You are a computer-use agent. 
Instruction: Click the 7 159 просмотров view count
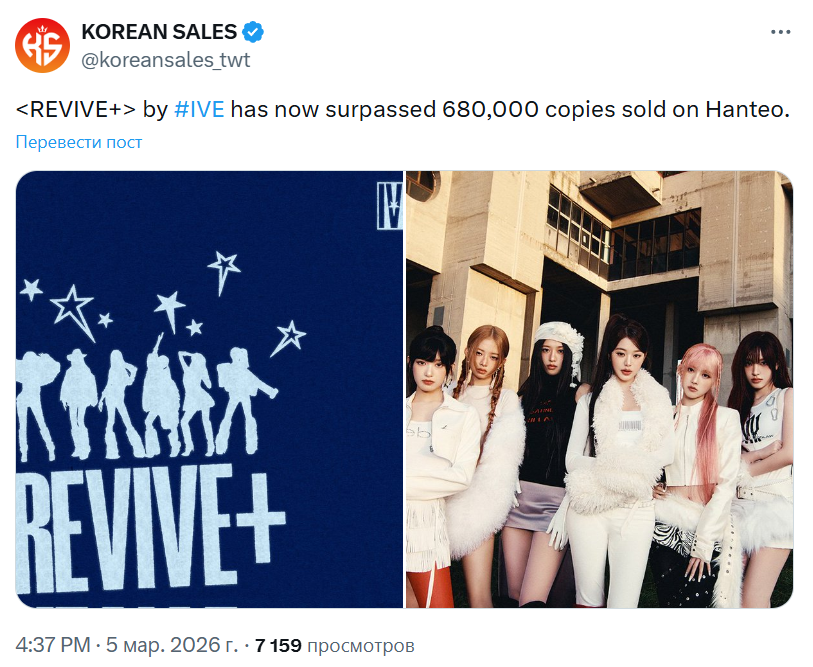335,646
